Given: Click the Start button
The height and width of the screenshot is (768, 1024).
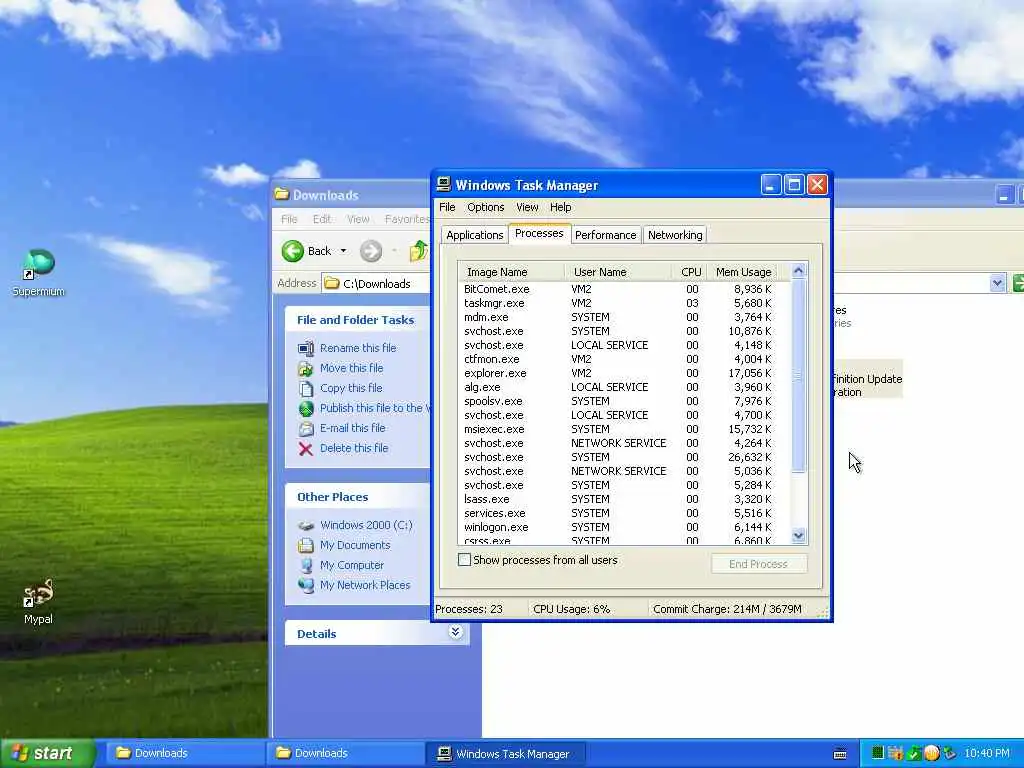Looking at the screenshot, I should (x=48, y=753).
